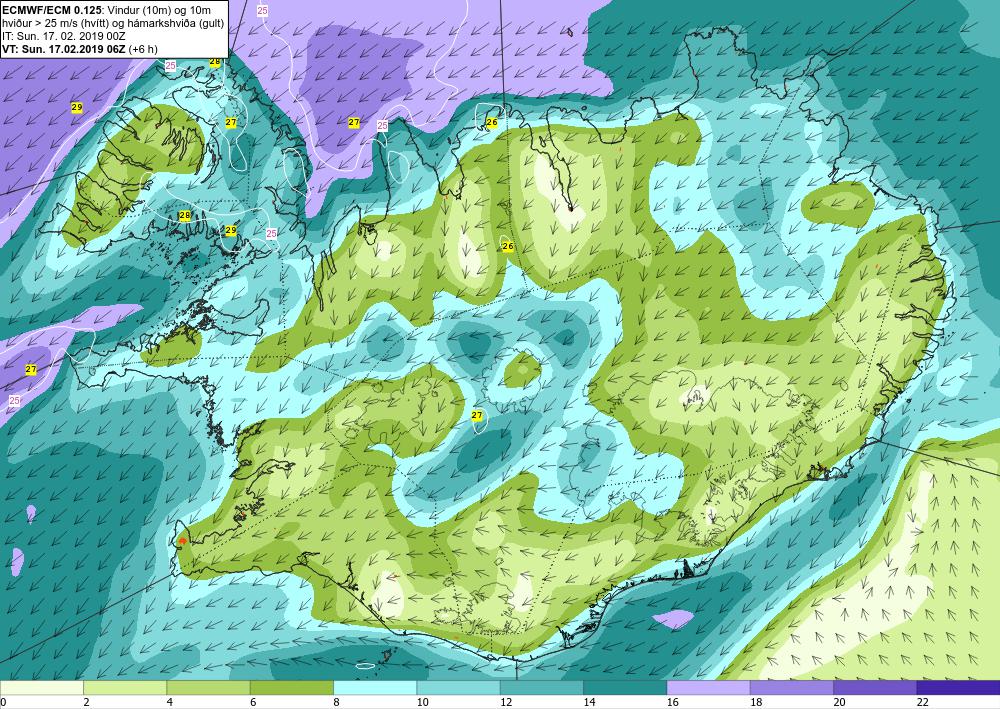
Task: Click the 6–8 m/s olive green legend swatch
Action: (291, 688)
